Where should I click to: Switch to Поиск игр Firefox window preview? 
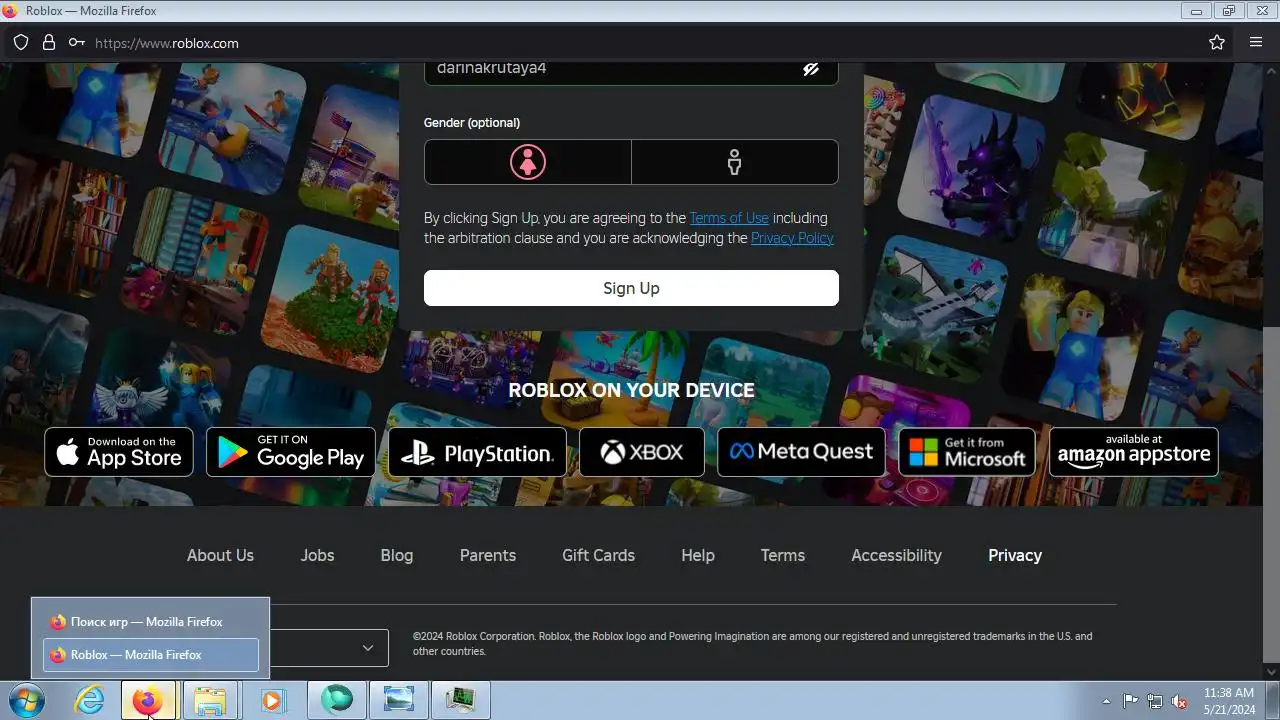[150, 622]
